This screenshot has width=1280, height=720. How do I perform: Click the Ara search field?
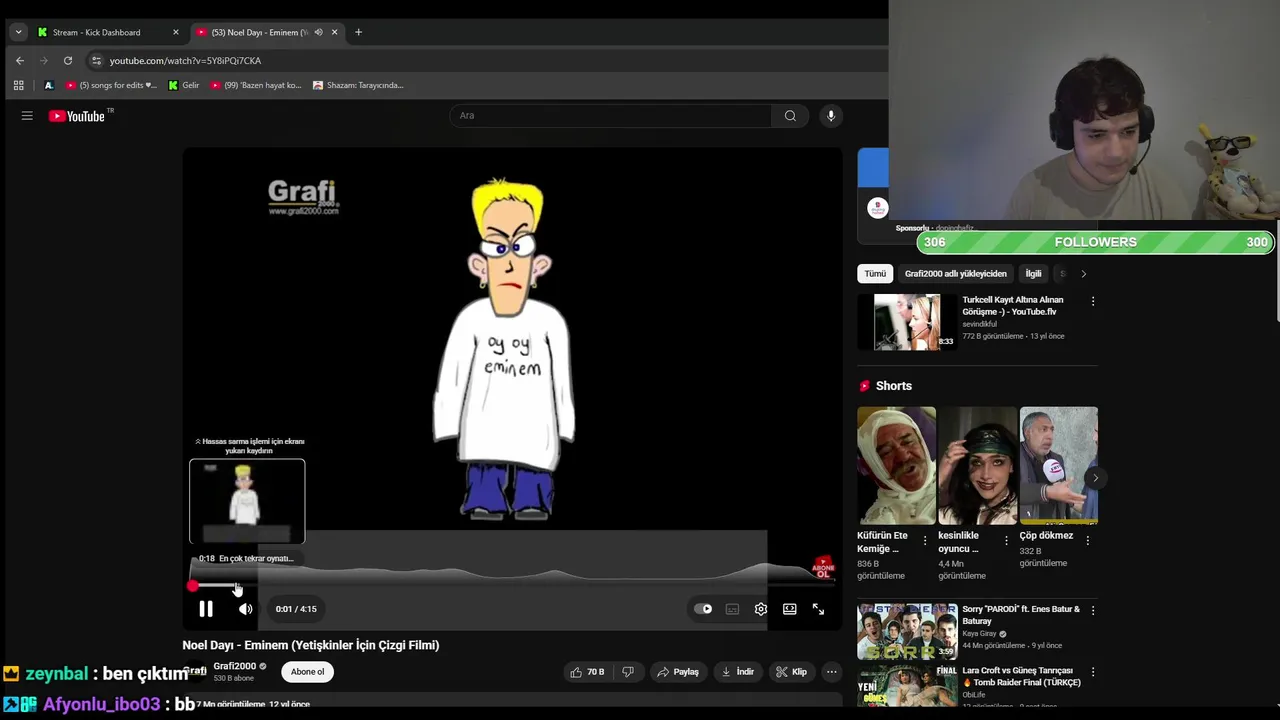click(x=610, y=116)
